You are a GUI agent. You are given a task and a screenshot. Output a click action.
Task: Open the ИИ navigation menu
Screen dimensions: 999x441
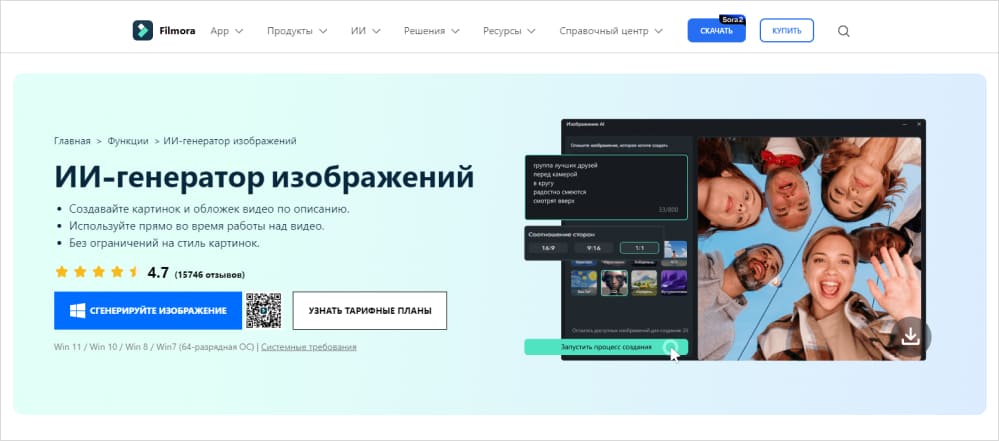coord(366,31)
